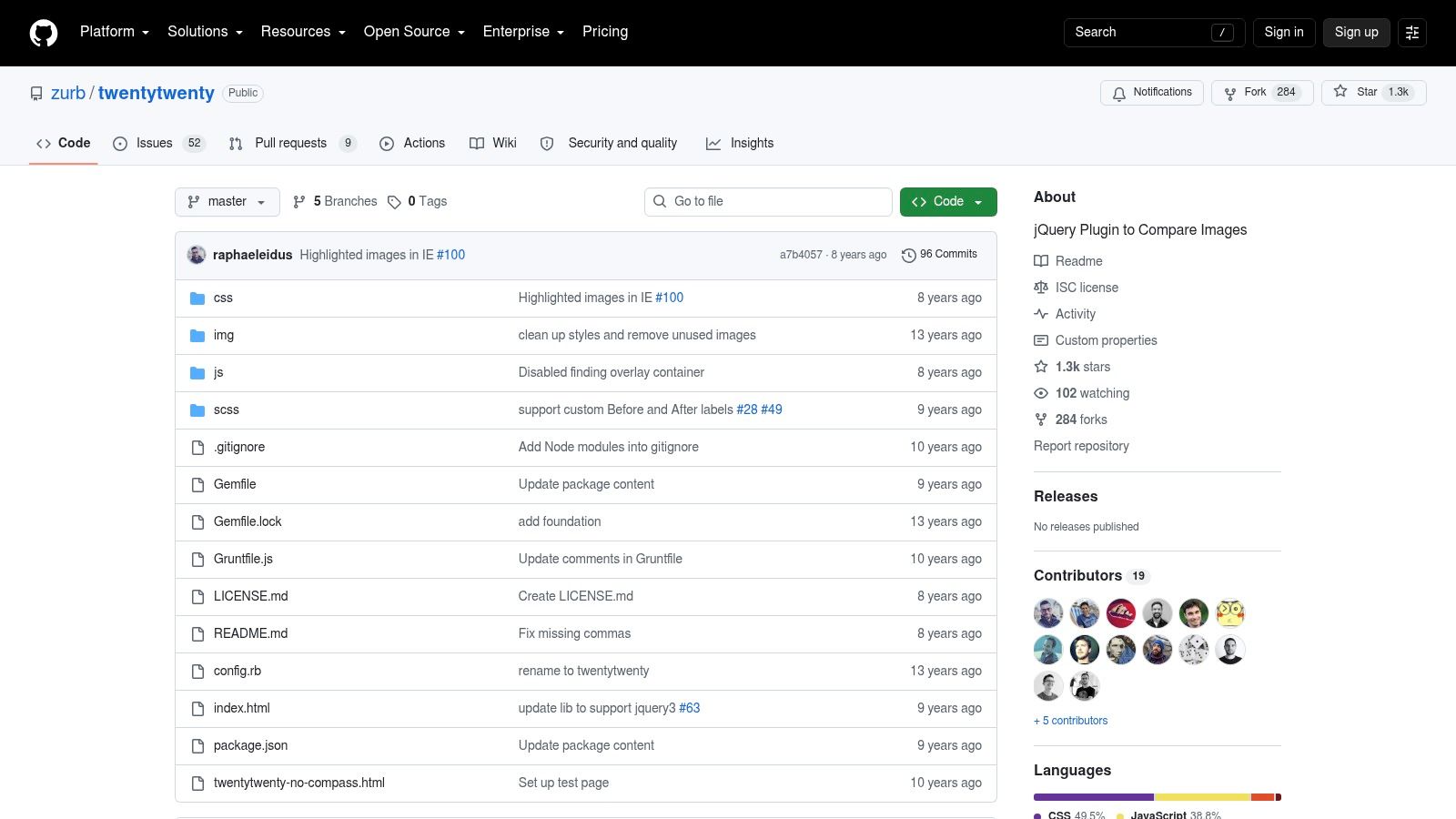Open the Gruntfile.js file
The width and height of the screenshot is (1456, 819).
click(243, 560)
